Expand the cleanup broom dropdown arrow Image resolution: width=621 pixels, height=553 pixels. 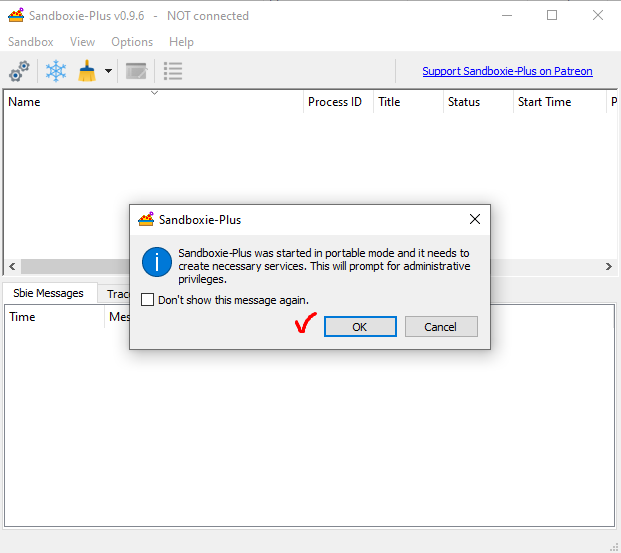(x=108, y=71)
